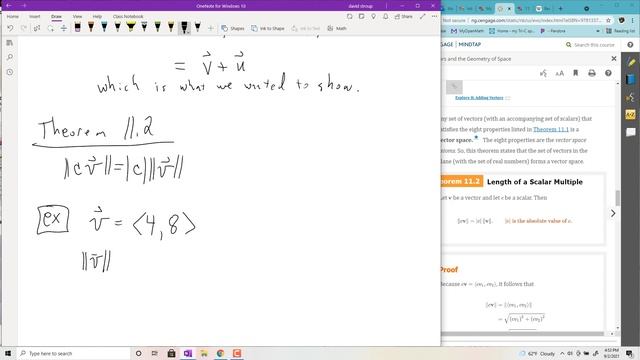
Task: Open Chrome from the taskbar
Action: pos(220,353)
